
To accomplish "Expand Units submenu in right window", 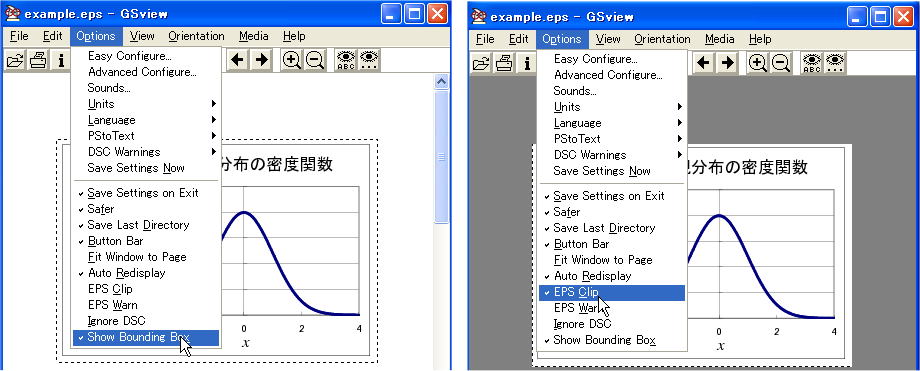I will pyautogui.click(x=612, y=107).
